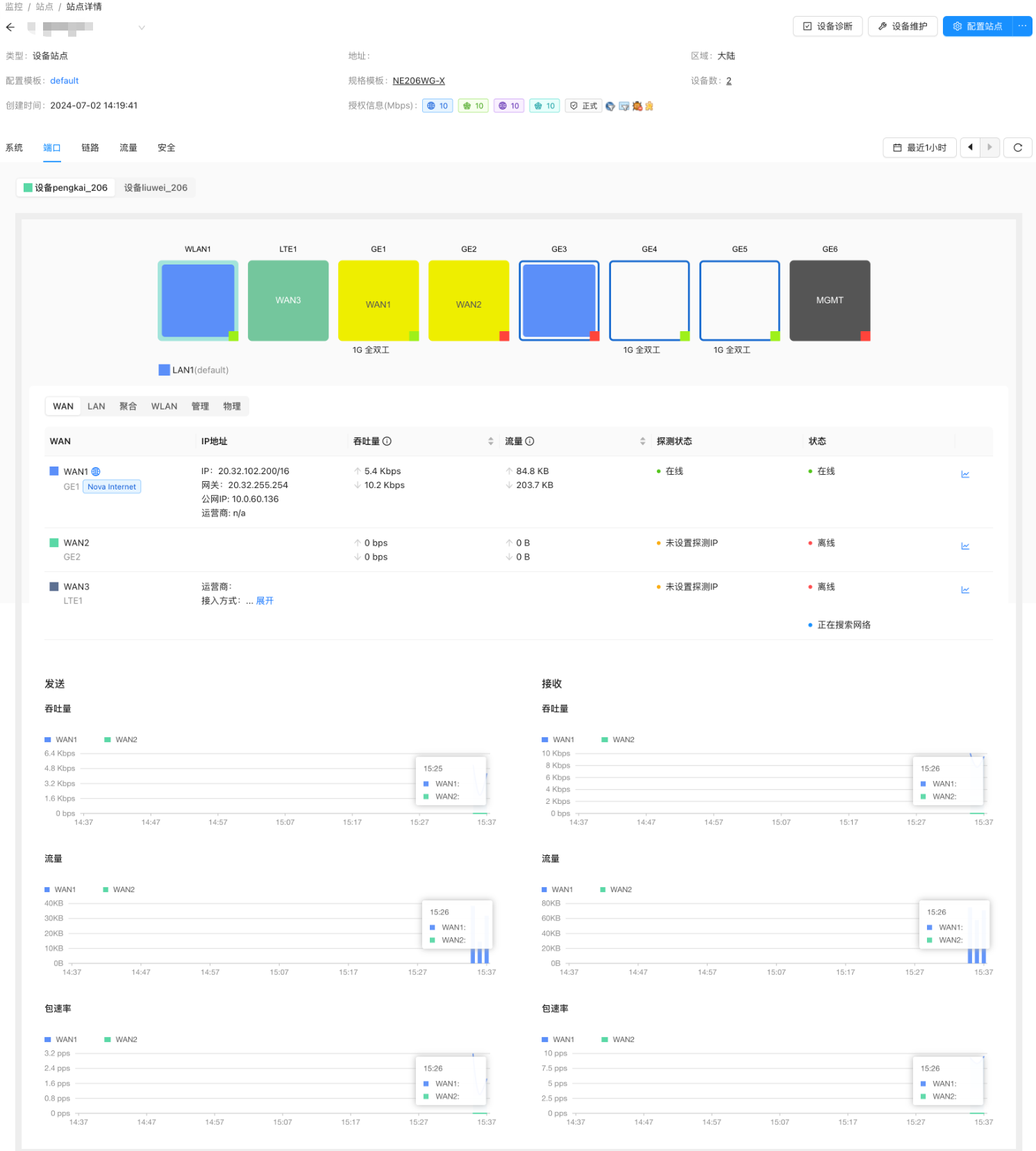Go to previous time period arrow
The height and width of the screenshot is (1151, 1036).
[970, 148]
